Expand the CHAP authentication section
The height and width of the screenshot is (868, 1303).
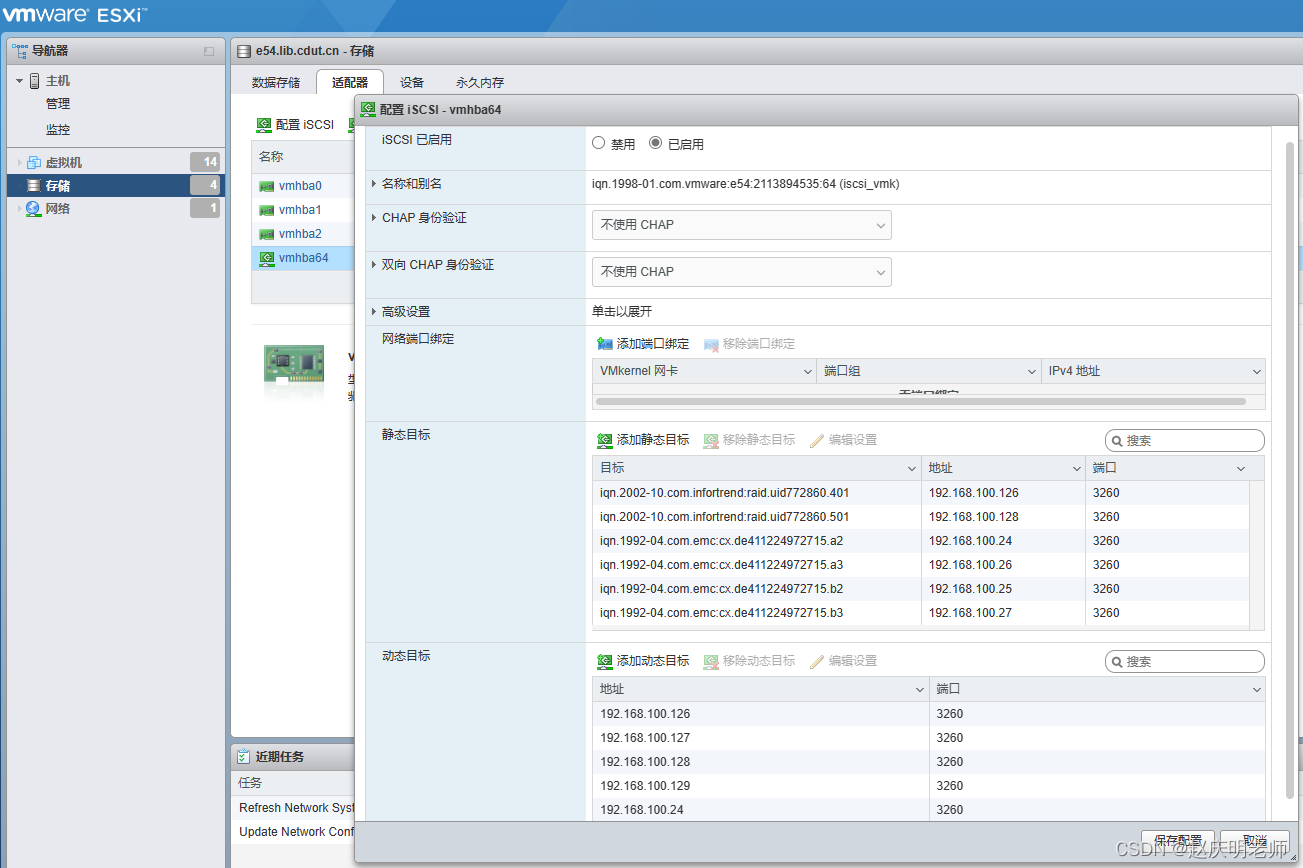click(374, 218)
